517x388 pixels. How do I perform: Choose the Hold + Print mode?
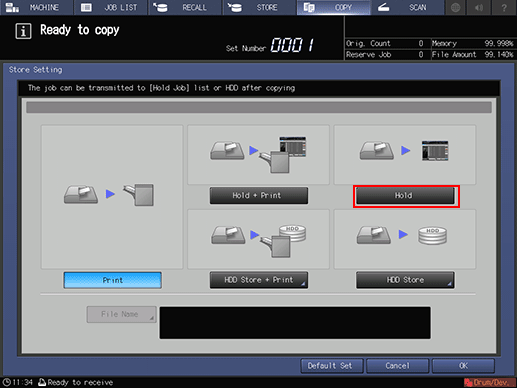point(259,195)
